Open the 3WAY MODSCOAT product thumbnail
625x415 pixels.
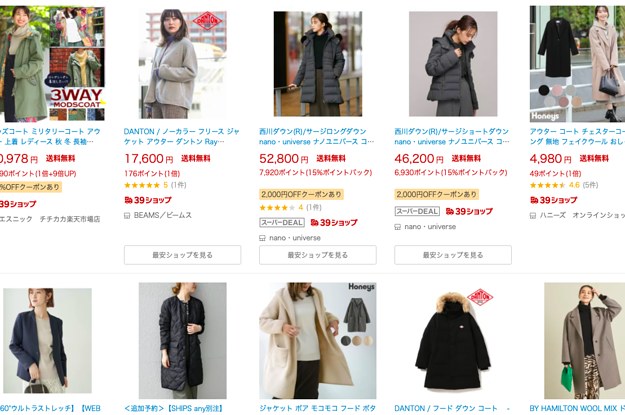[x=52, y=64]
